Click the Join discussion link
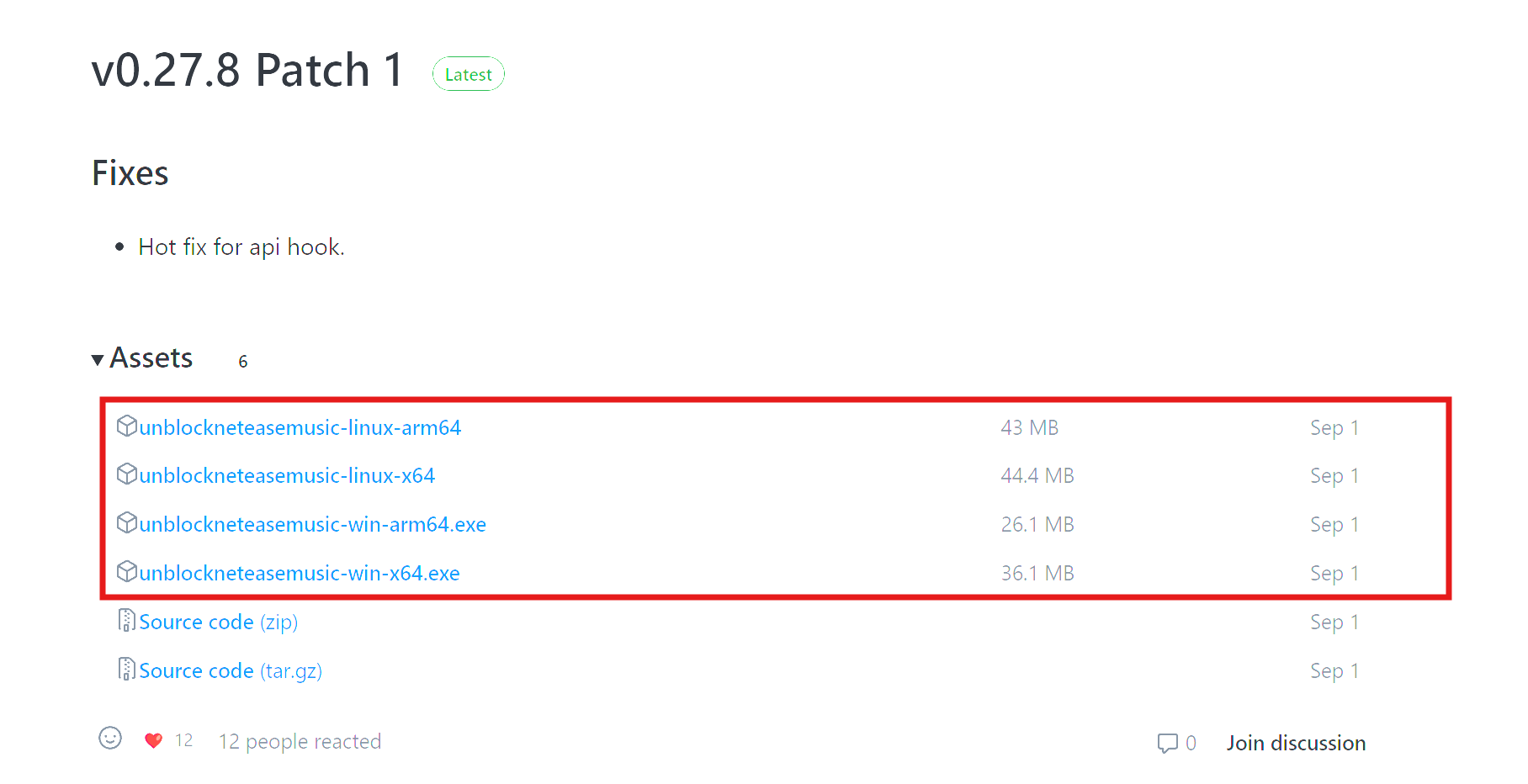The image size is (1528, 784). [1296, 744]
